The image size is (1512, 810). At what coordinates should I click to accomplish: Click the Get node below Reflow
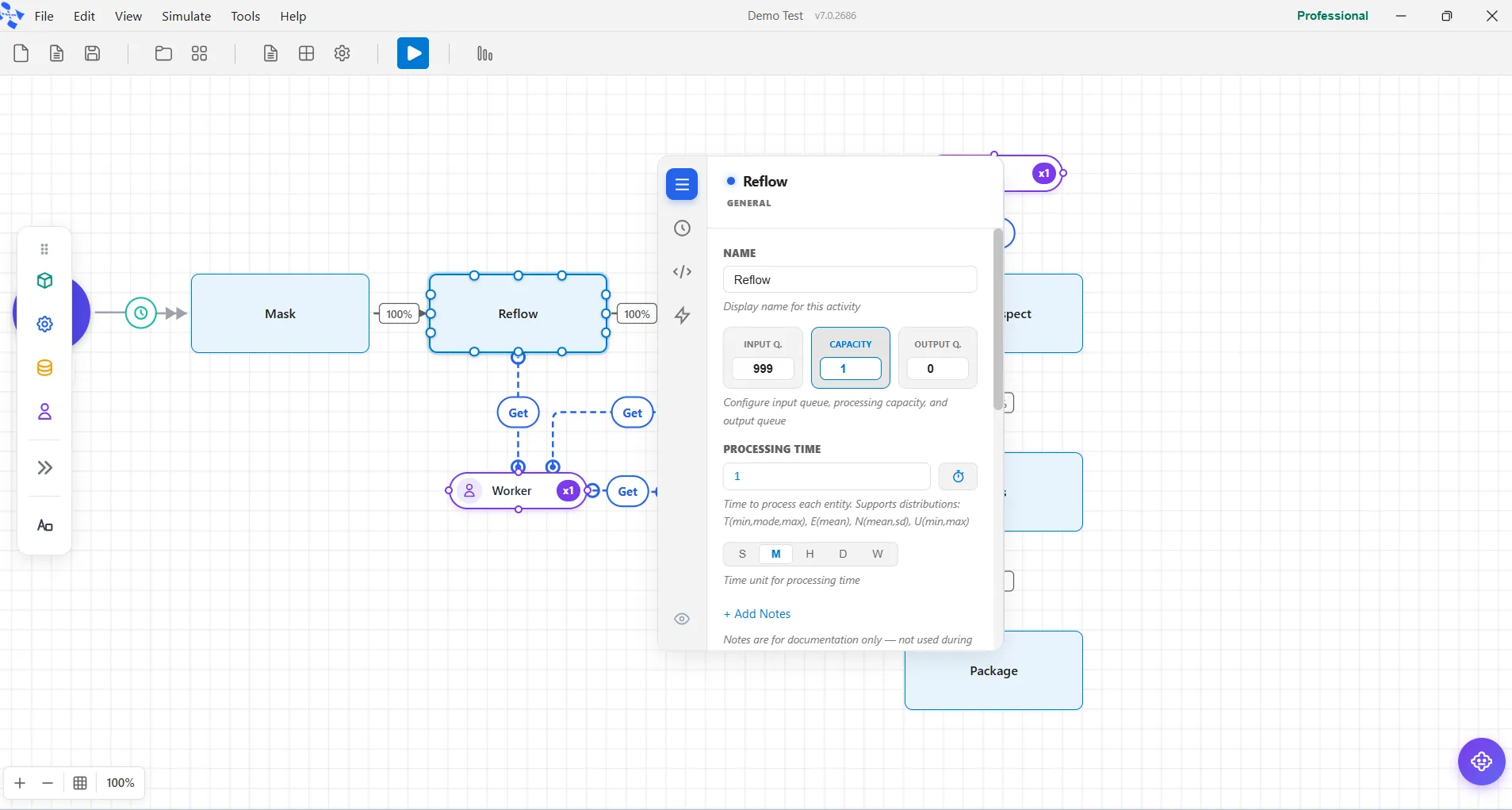[519, 413]
